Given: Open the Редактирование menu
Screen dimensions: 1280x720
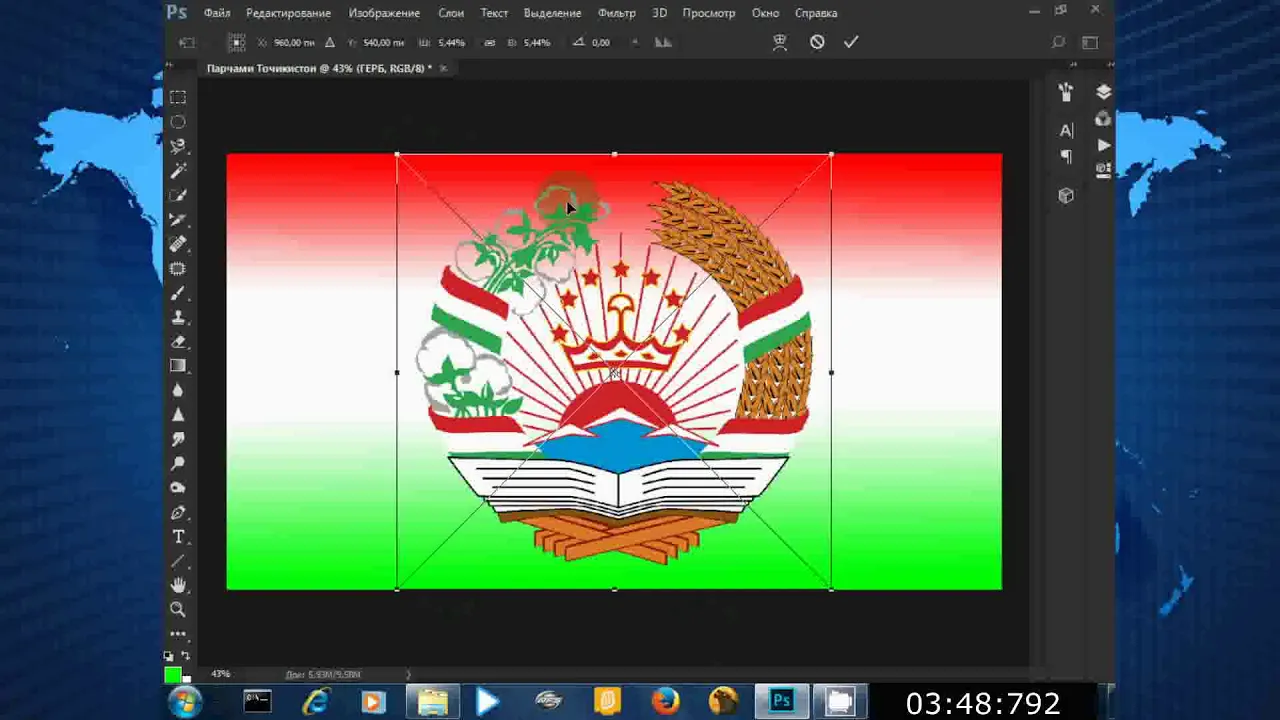Looking at the screenshot, I should pyautogui.click(x=289, y=13).
